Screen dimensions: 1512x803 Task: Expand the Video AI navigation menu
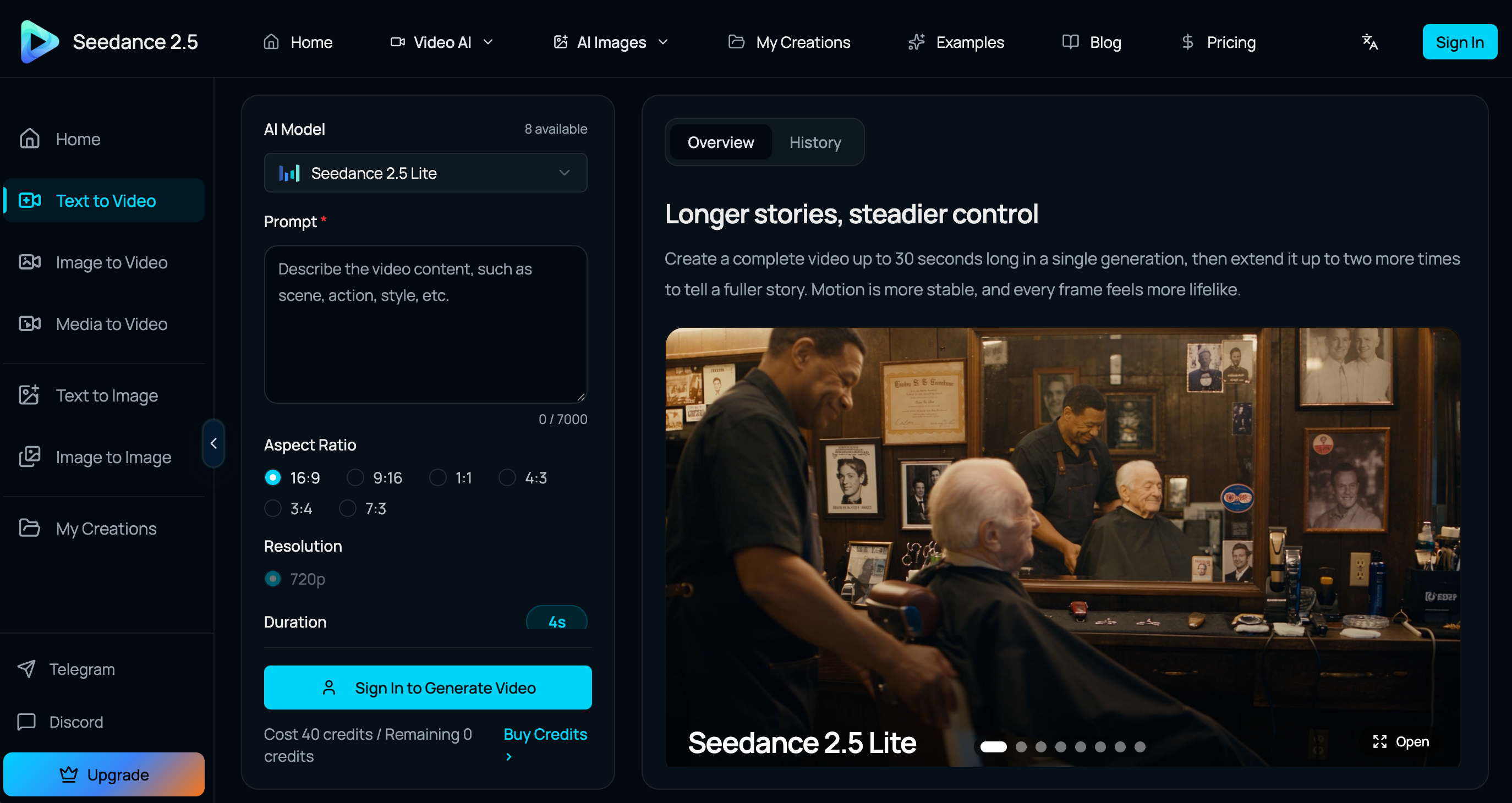[442, 42]
